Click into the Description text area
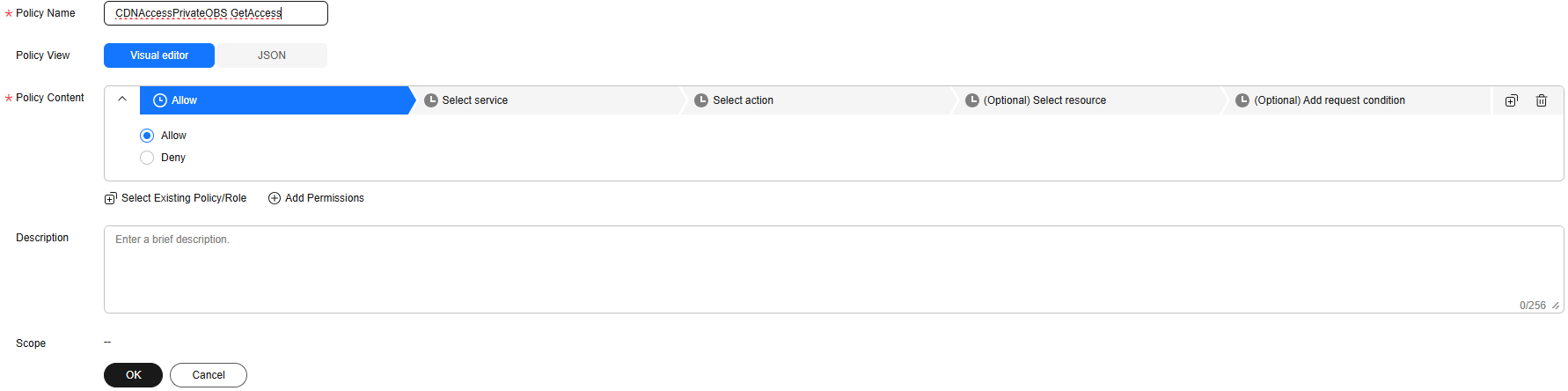This screenshot has height=391, width=1568. click(833, 269)
